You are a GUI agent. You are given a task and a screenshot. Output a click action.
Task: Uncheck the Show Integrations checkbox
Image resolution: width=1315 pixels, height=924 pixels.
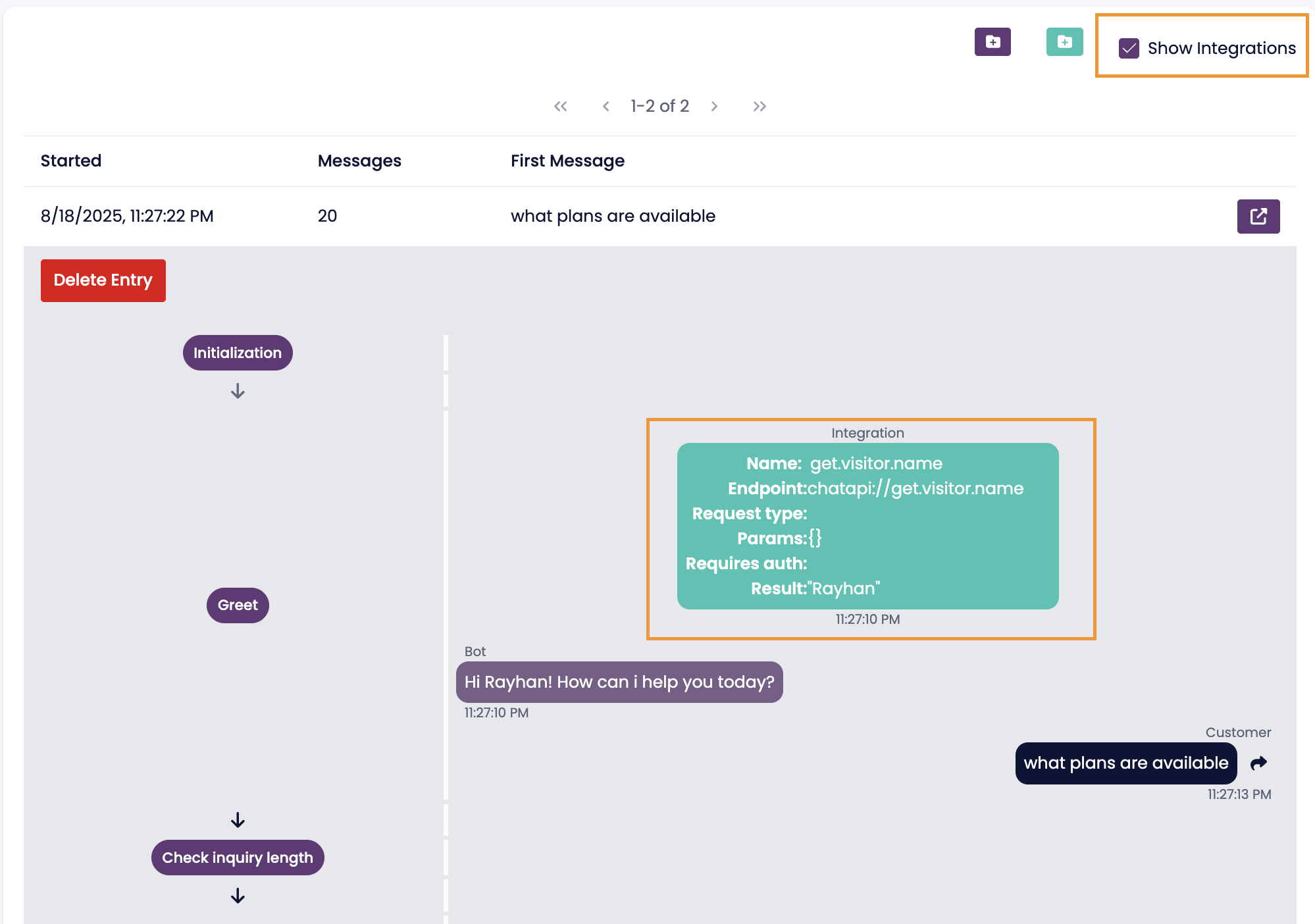point(1129,49)
